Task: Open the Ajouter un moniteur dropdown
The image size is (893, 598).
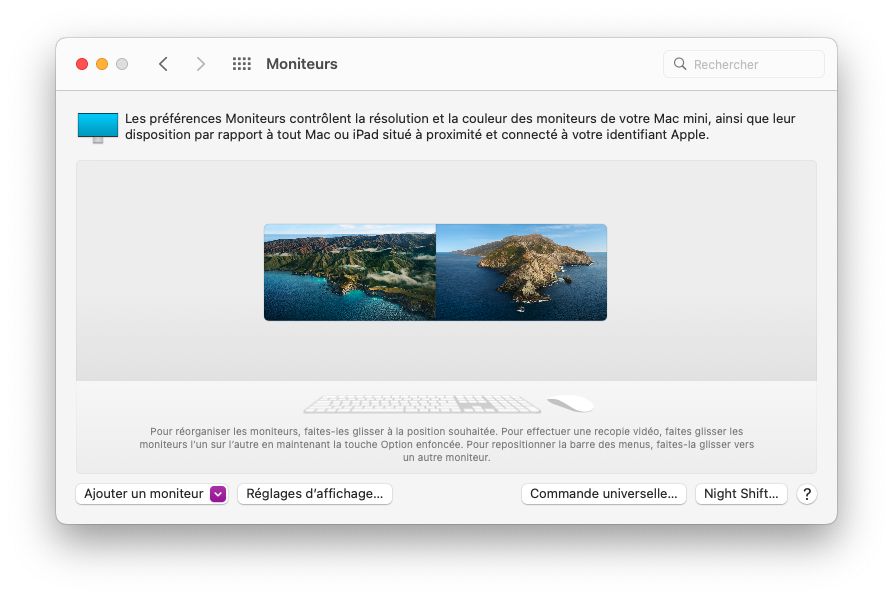Action: [x=144, y=494]
